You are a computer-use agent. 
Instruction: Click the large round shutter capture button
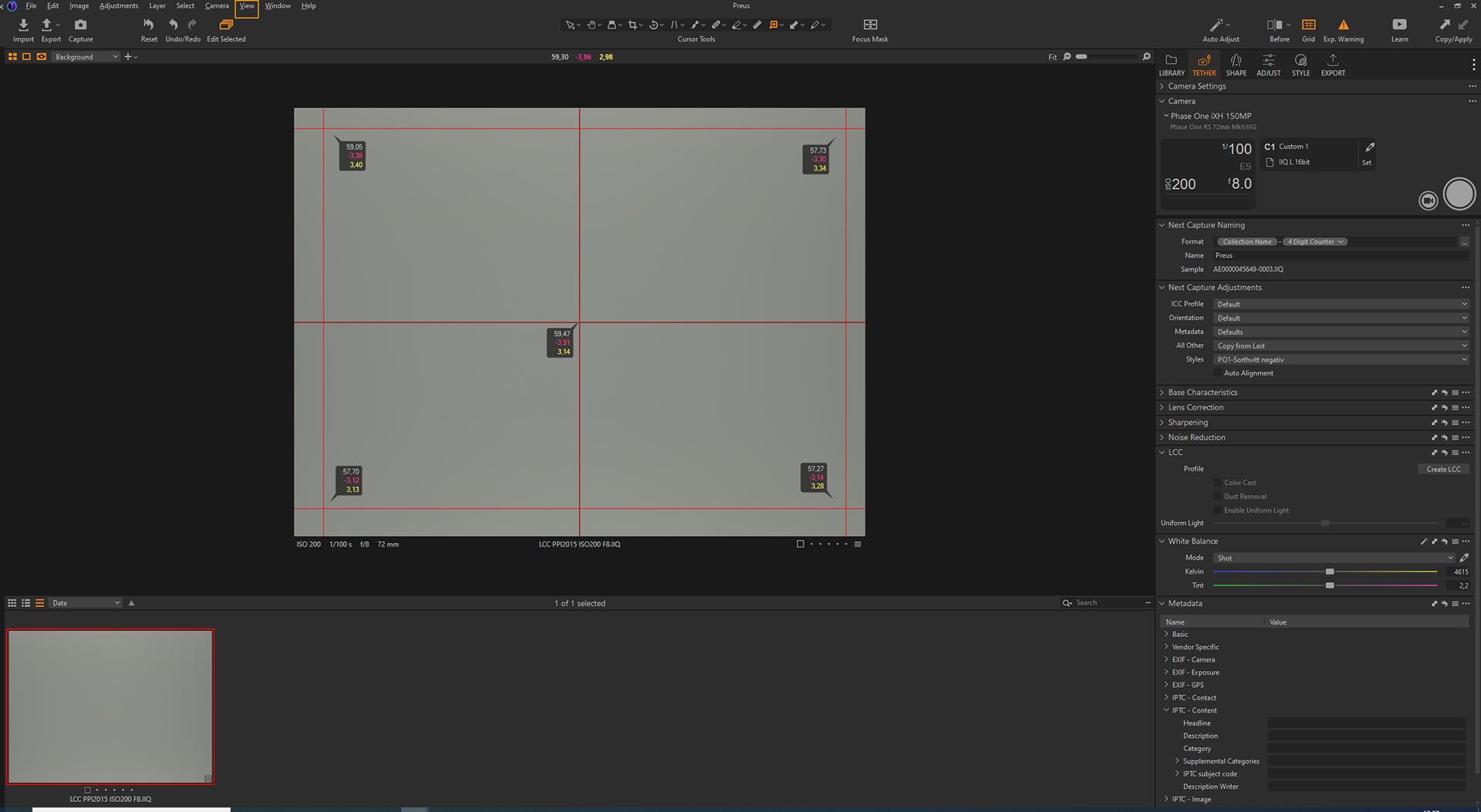coord(1459,194)
